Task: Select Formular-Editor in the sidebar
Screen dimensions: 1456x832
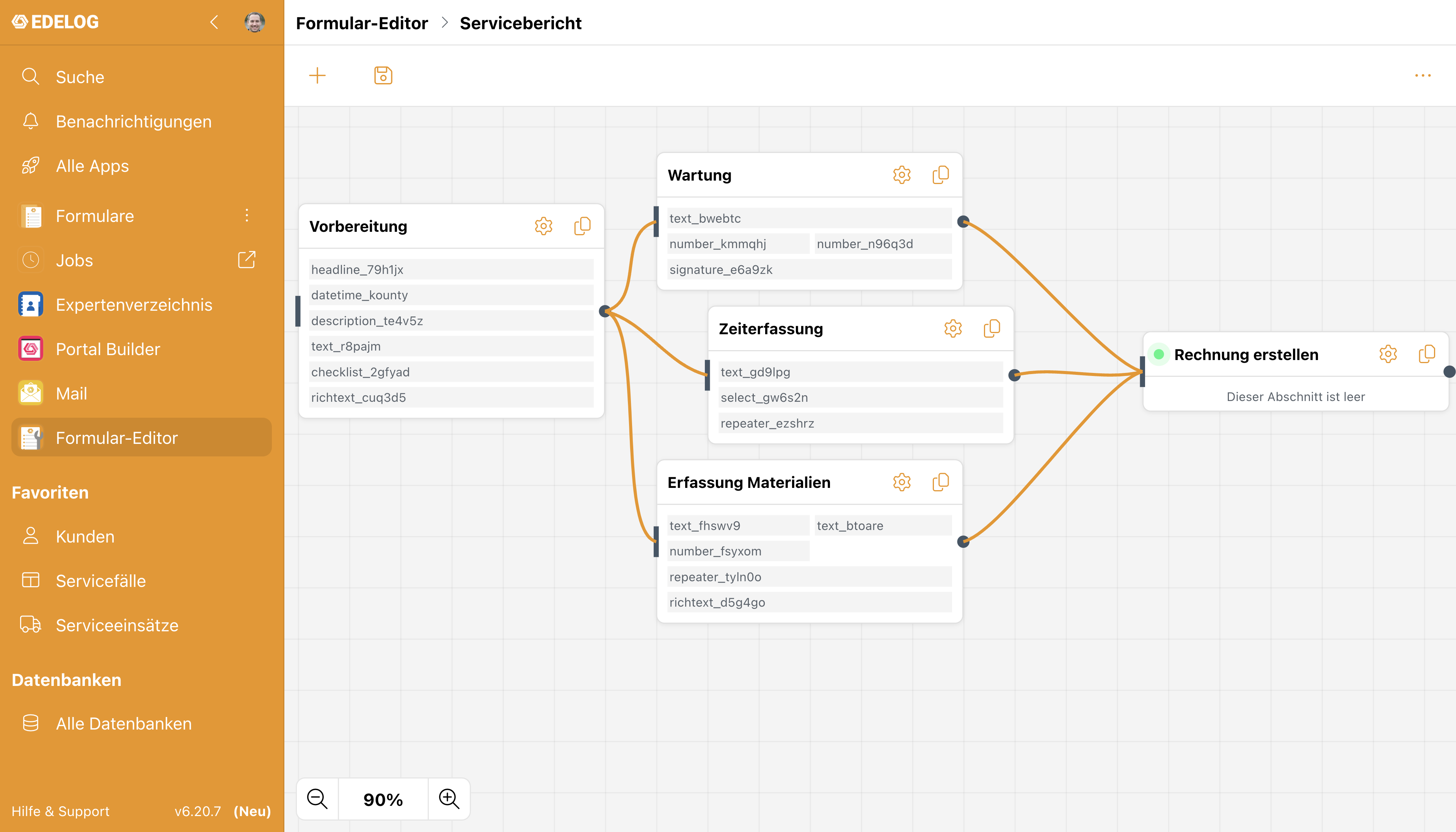Action: coord(141,438)
